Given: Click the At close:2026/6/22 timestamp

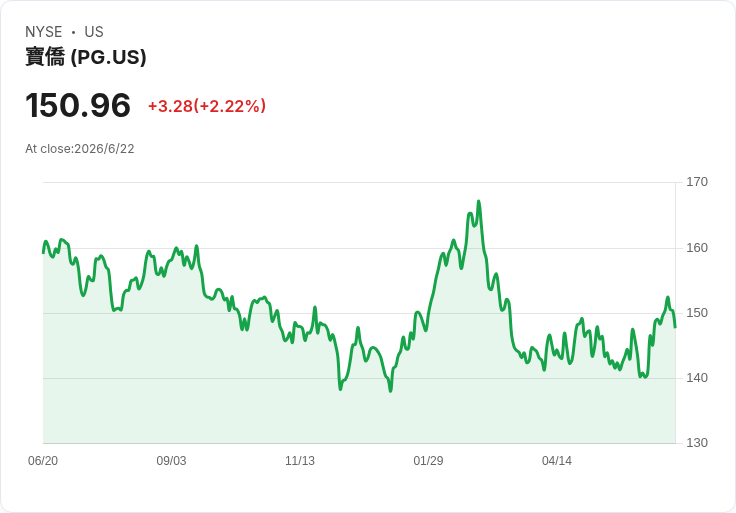Looking at the screenshot, I should 80,149.
